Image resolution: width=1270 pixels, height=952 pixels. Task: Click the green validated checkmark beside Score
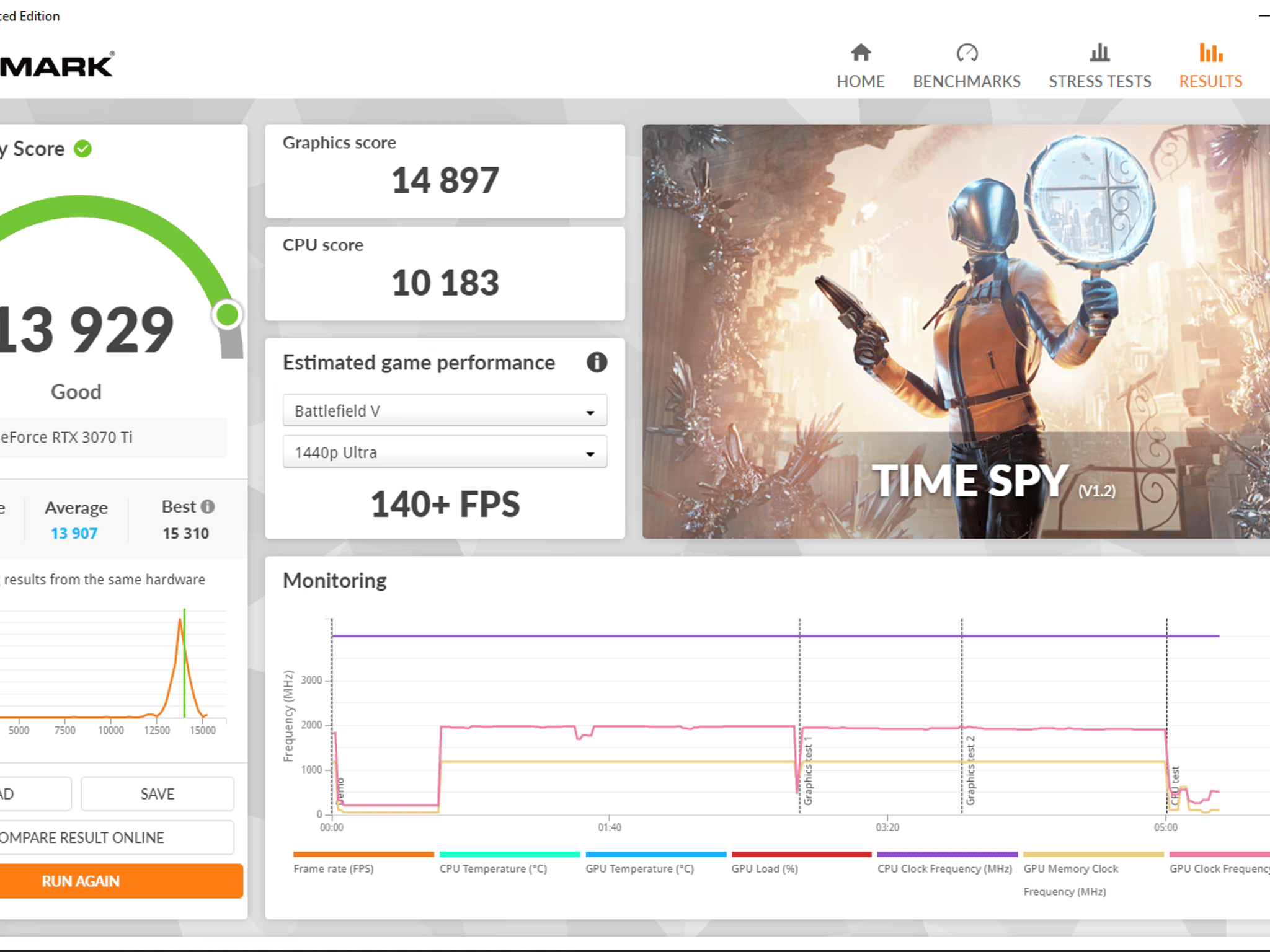(x=82, y=149)
